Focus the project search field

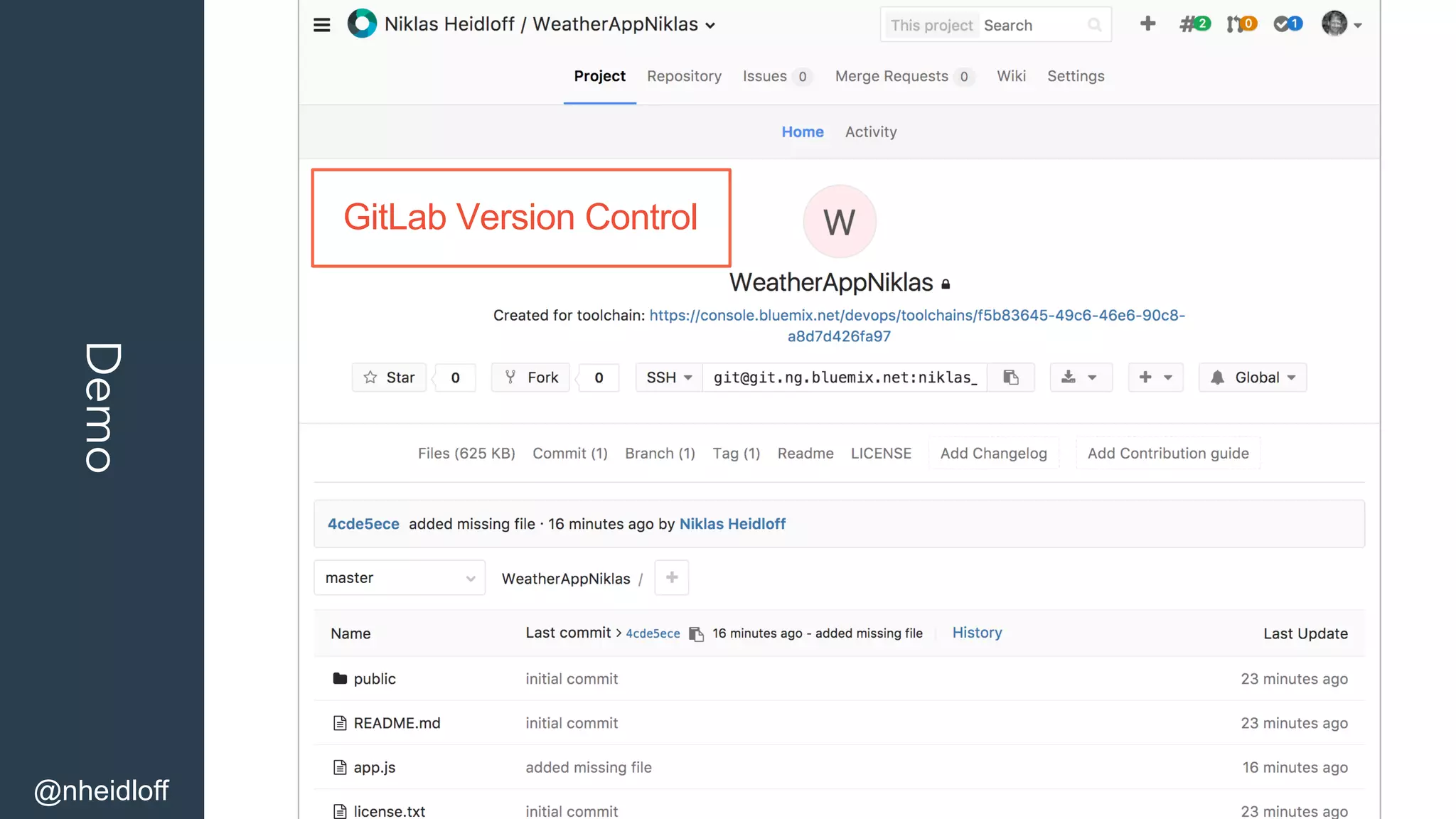[995, 26]
